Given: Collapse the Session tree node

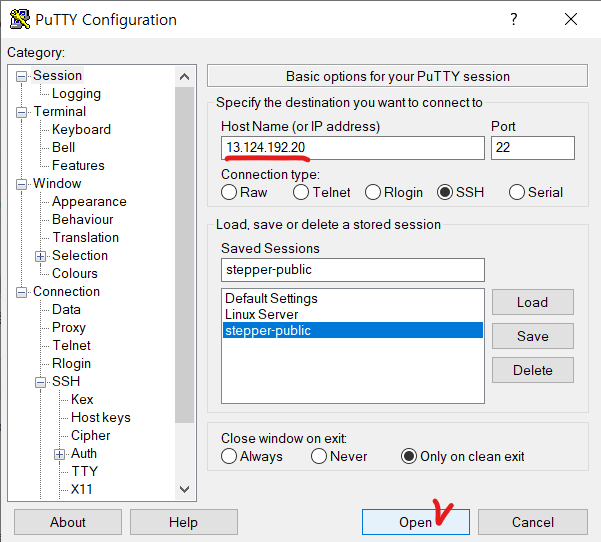Looking at the screenshot, I should (21, 76).
